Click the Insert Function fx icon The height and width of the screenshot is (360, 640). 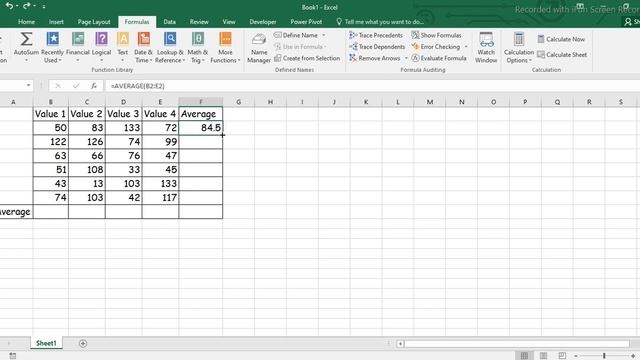(x=94, y=86)
